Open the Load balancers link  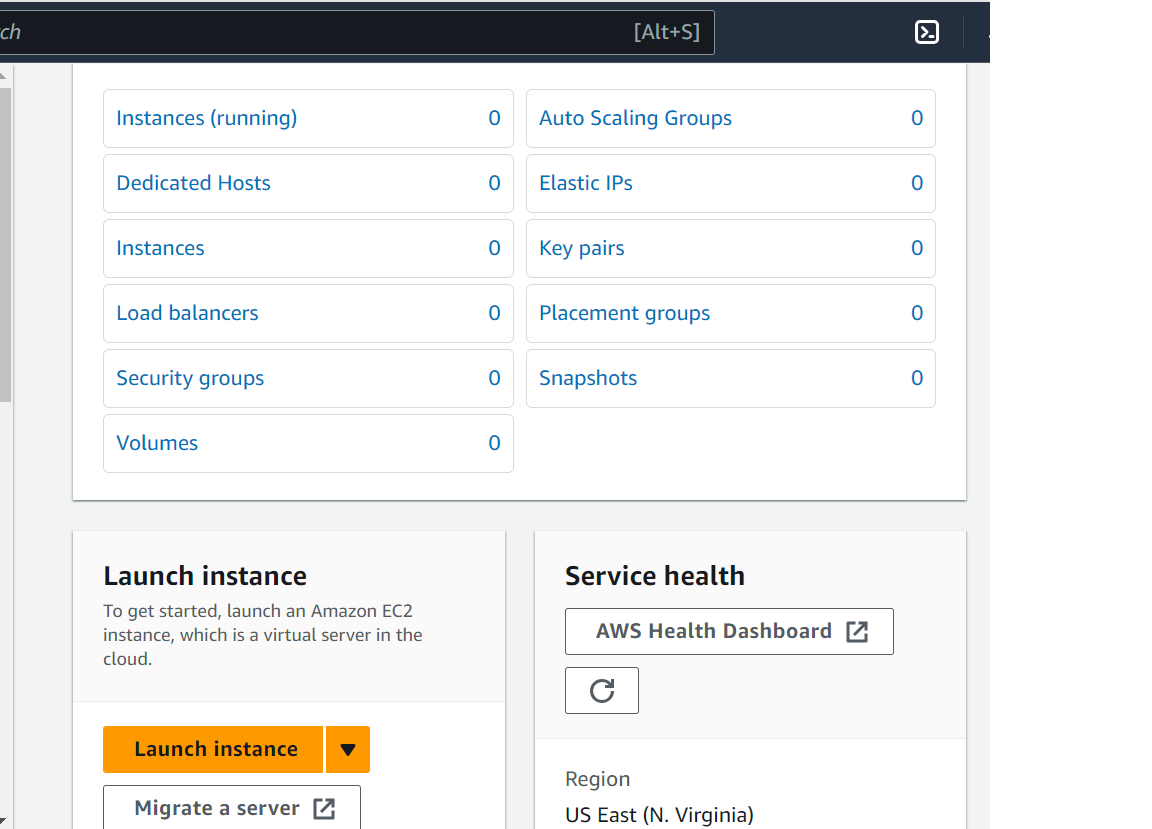(x=187, y=313)
